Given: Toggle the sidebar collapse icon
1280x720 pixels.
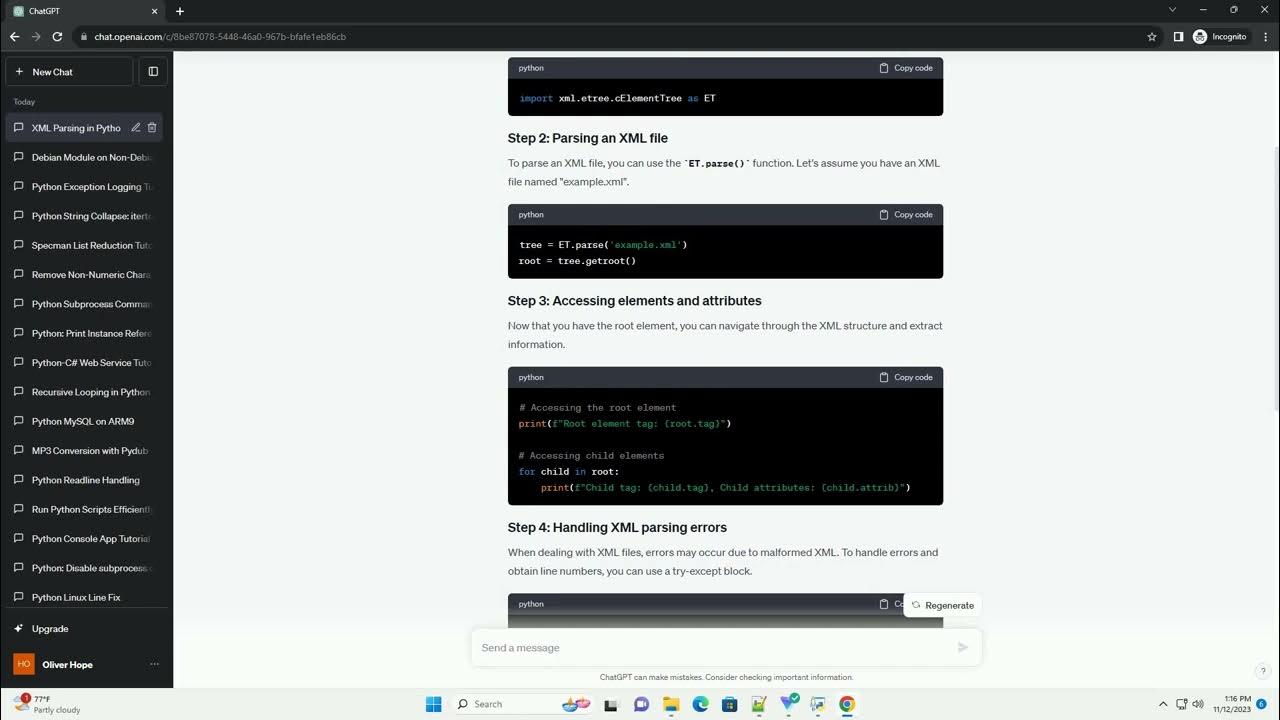Looking at the screenshot, I should pyautogui.click(x=153, y=72).
